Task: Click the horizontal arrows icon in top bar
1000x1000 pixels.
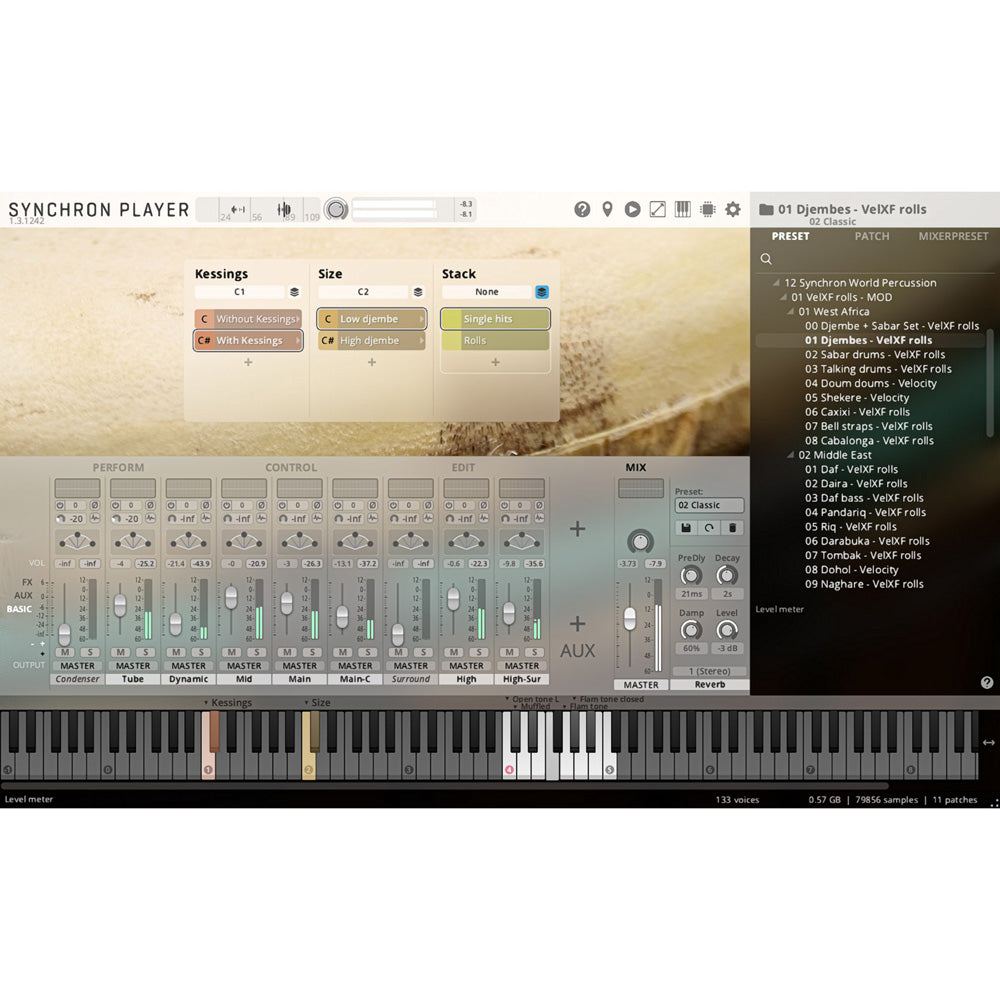Action: (x=238, y=209)
